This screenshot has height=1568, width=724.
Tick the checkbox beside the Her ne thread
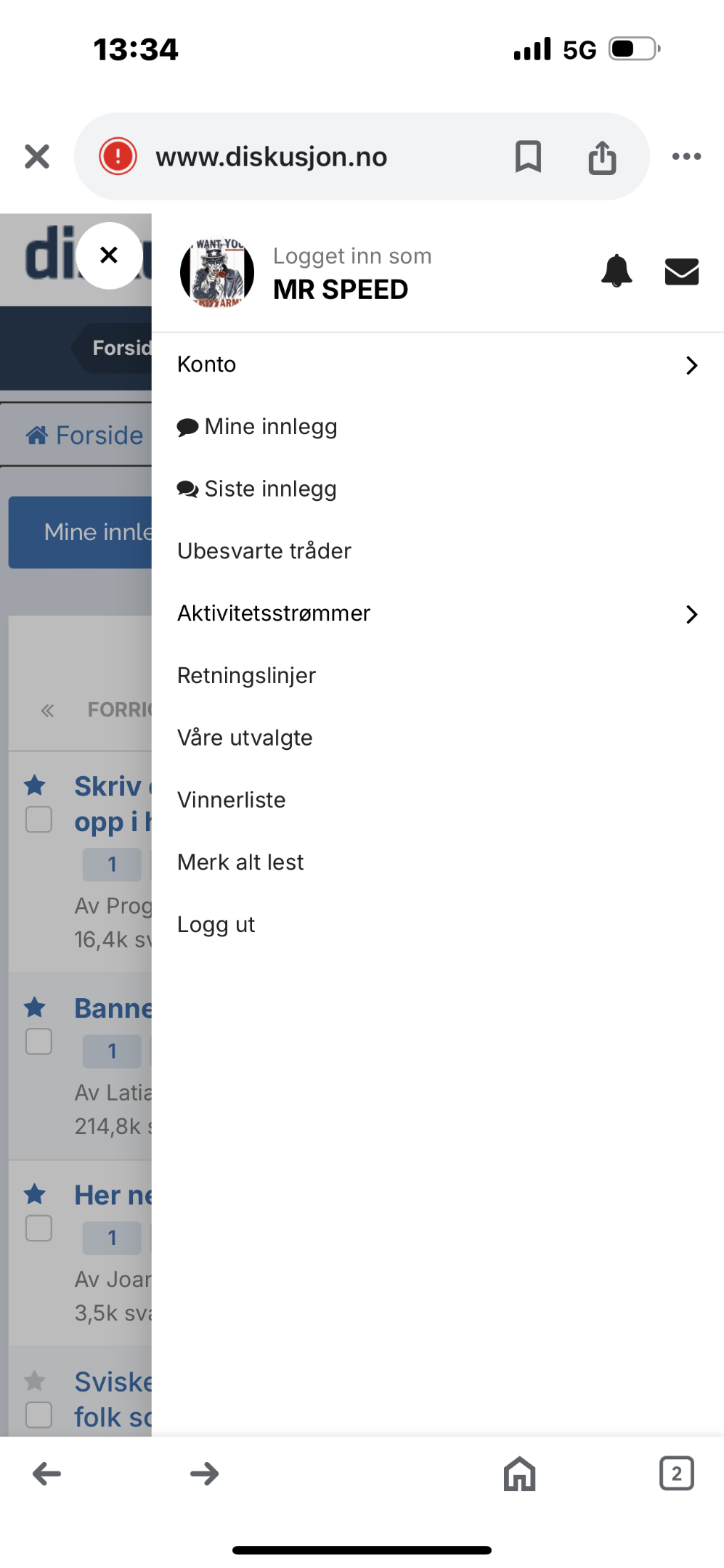click(38, 1228)
